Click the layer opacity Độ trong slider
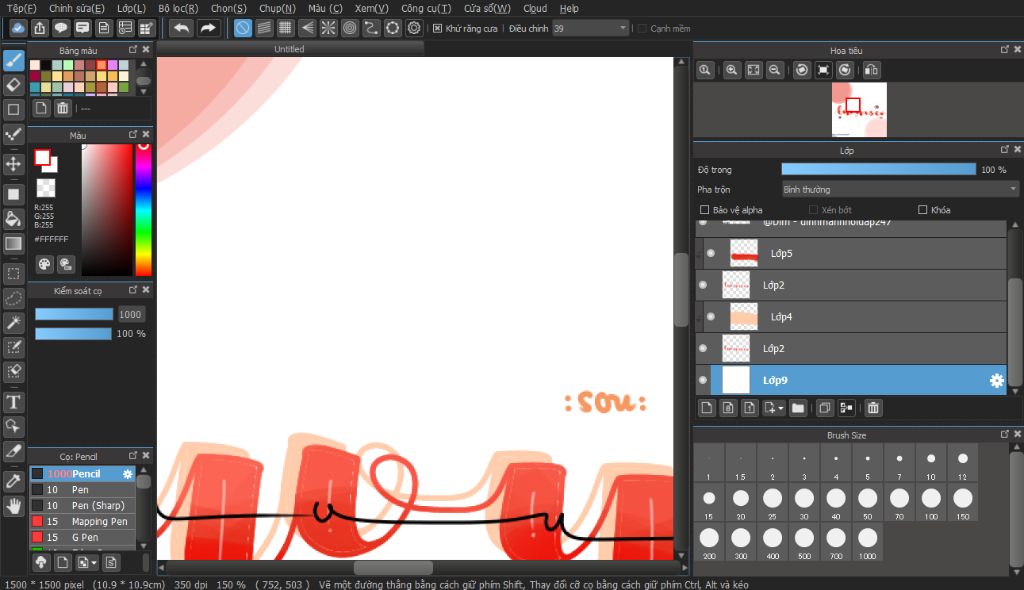The width and height of the screenshot is (1024, 590). pos(878,169)
